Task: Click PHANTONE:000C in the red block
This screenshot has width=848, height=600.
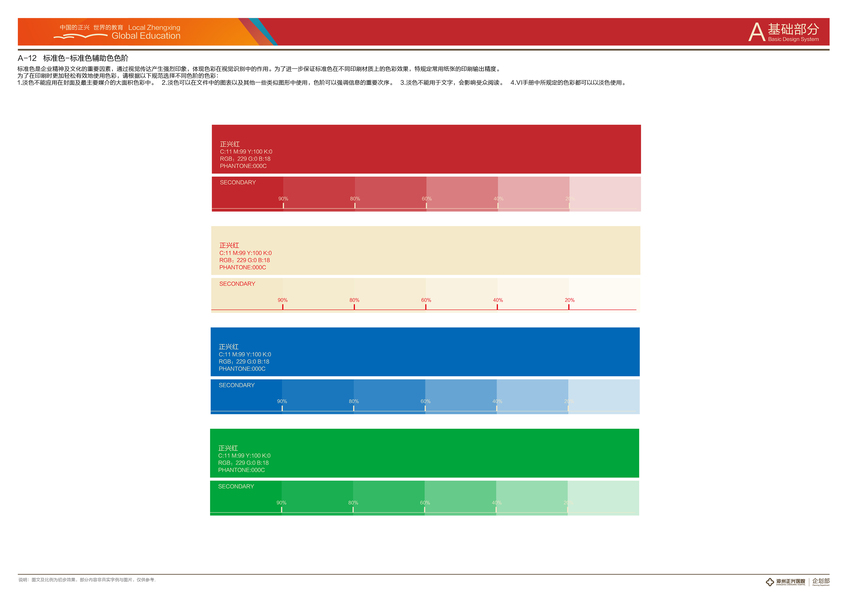Action: 243,166
